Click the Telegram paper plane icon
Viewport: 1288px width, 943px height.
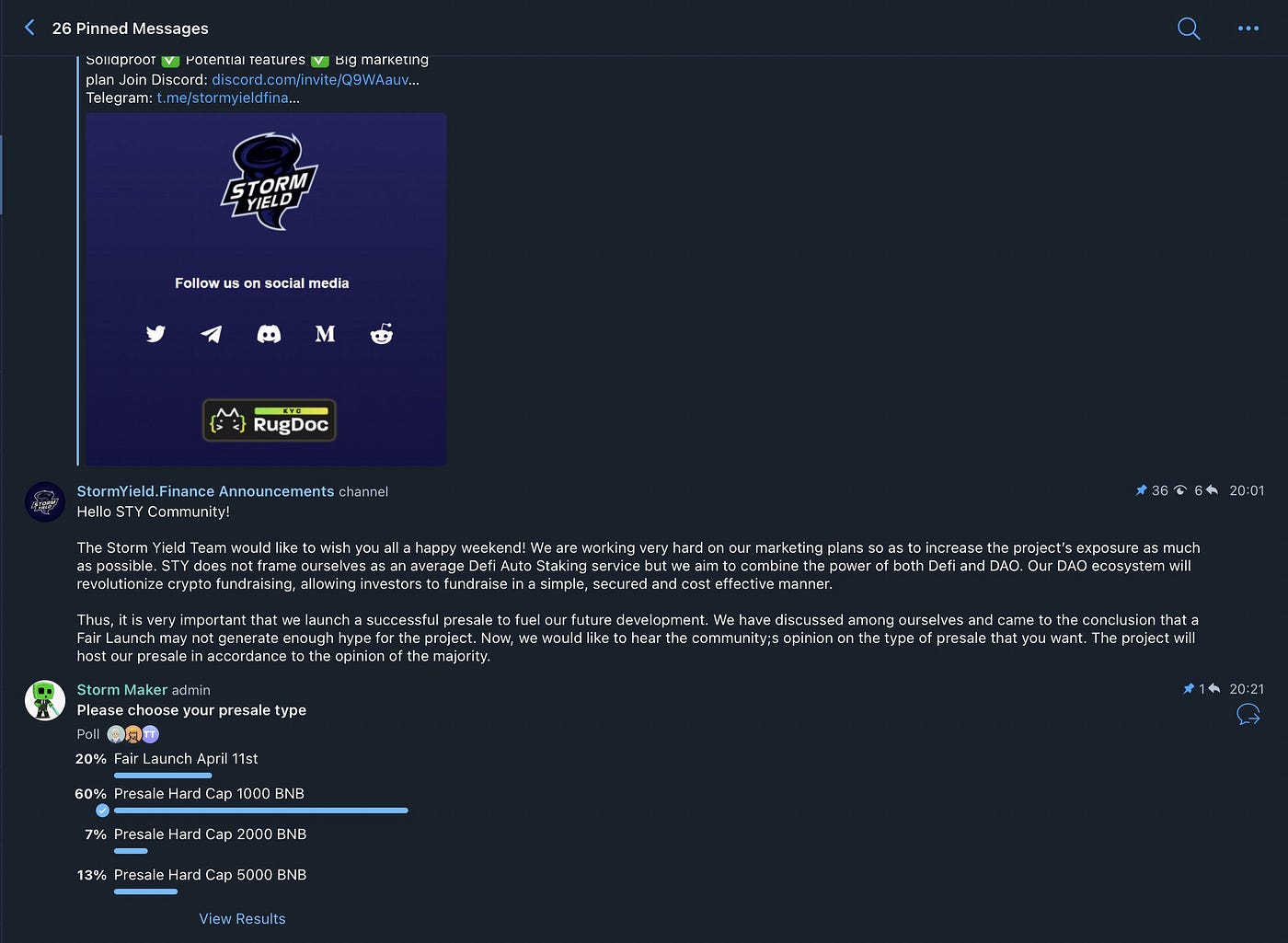(x=212, y=334)
